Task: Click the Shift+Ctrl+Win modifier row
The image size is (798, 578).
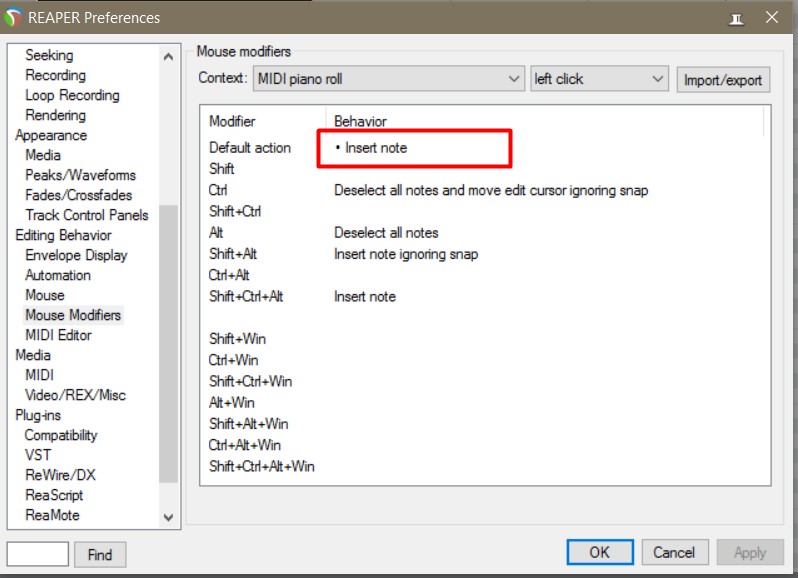Action: 250,382
